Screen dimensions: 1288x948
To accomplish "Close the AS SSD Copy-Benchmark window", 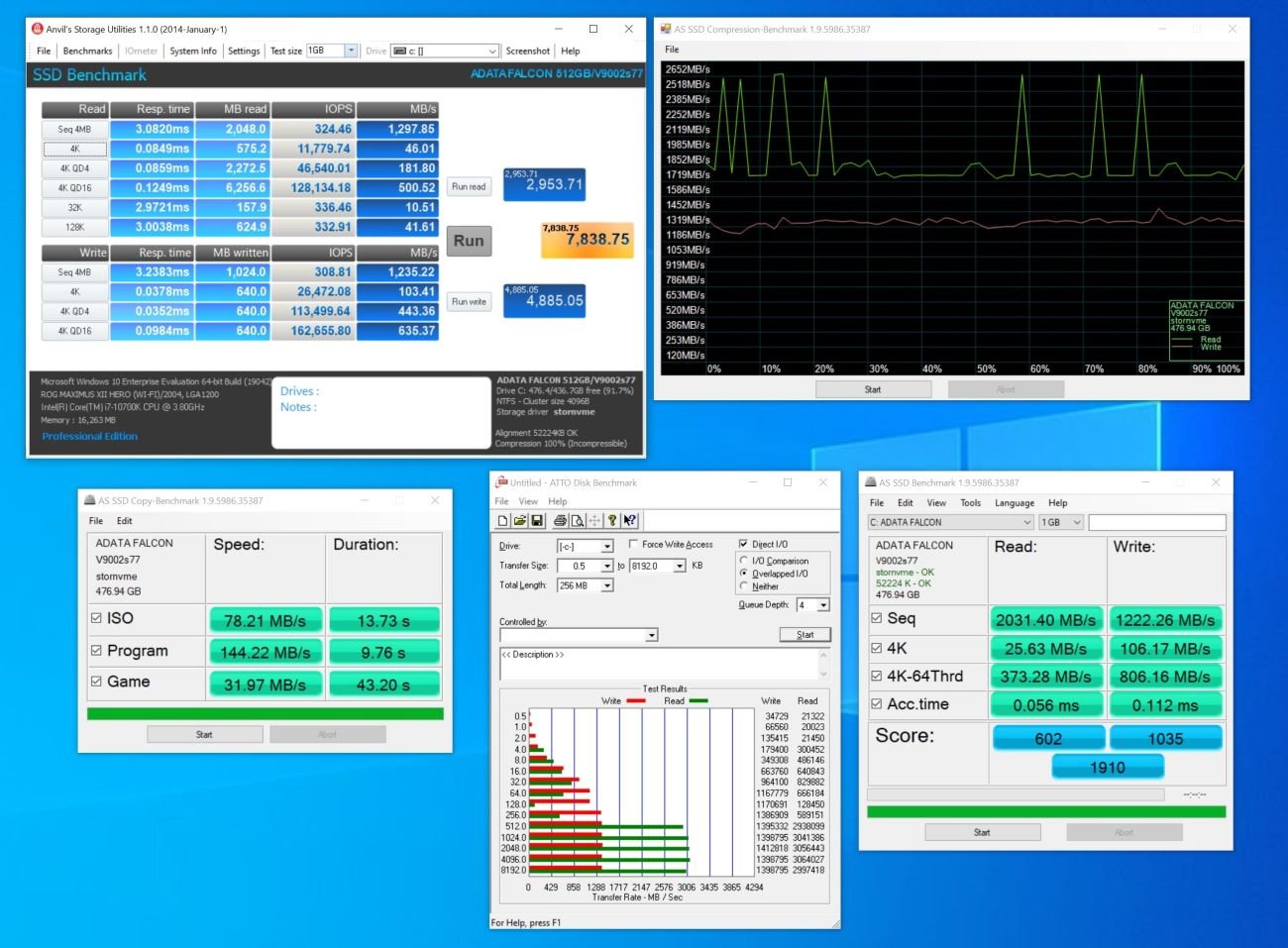I will coord(435,500).
